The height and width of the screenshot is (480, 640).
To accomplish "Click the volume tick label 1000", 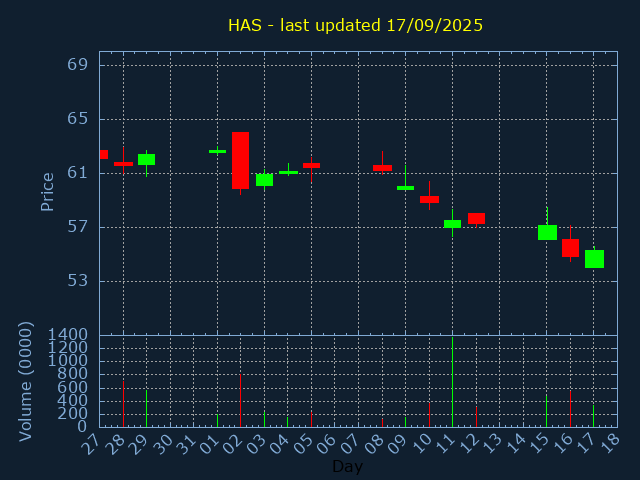I will tap(68, 361).
